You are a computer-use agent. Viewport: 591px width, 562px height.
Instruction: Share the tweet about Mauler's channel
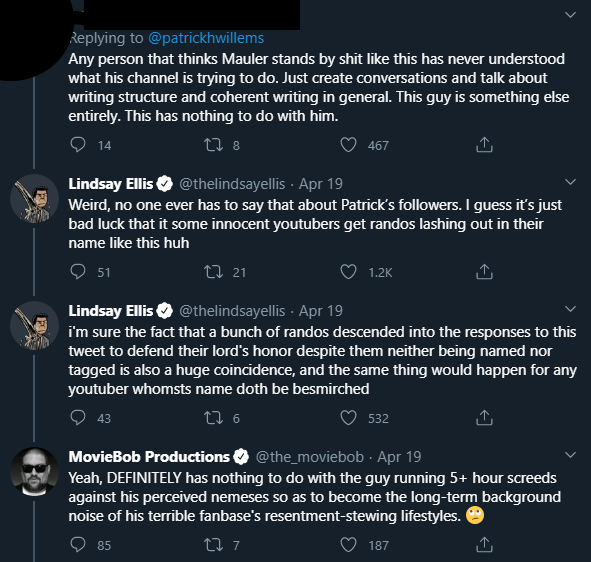(484, 145)
